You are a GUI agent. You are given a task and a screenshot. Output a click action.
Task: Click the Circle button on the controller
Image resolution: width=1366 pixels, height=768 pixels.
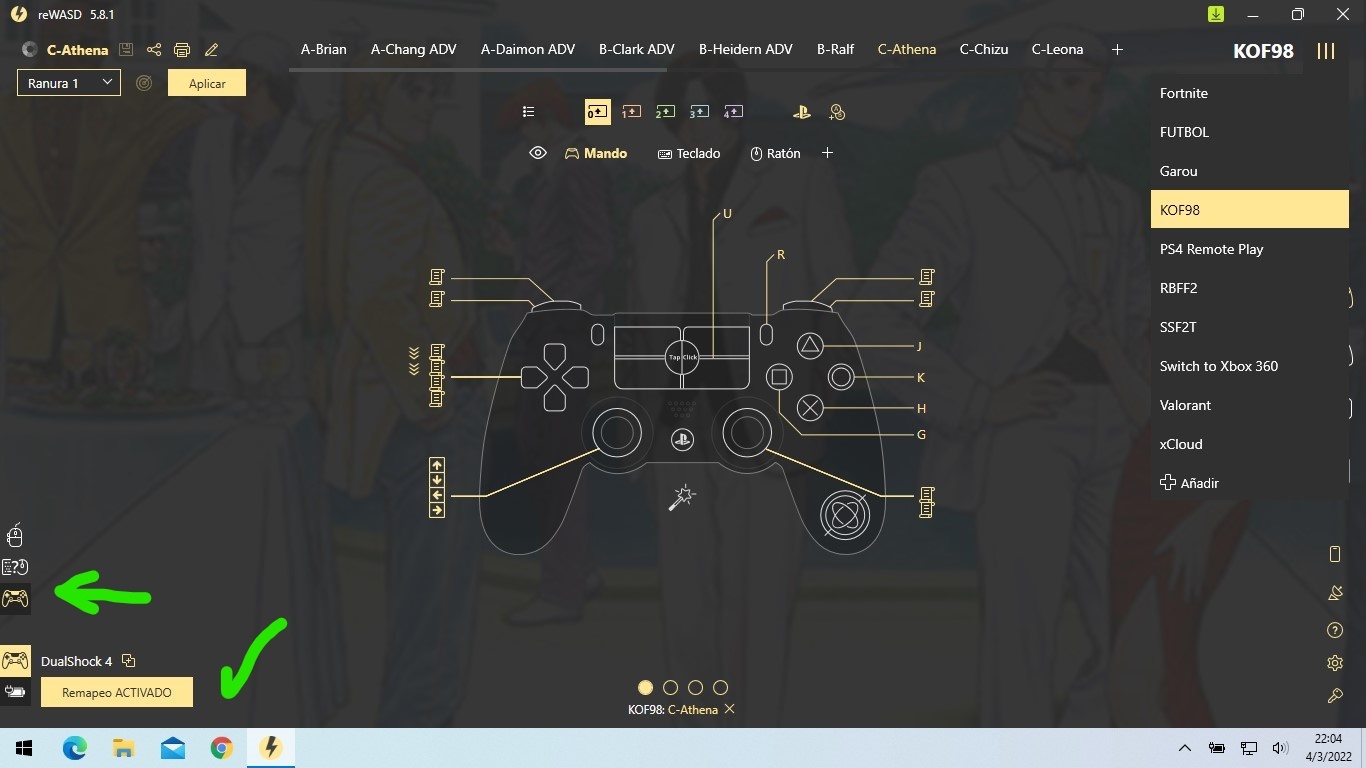pyautogui.click(x=841, y=377)
